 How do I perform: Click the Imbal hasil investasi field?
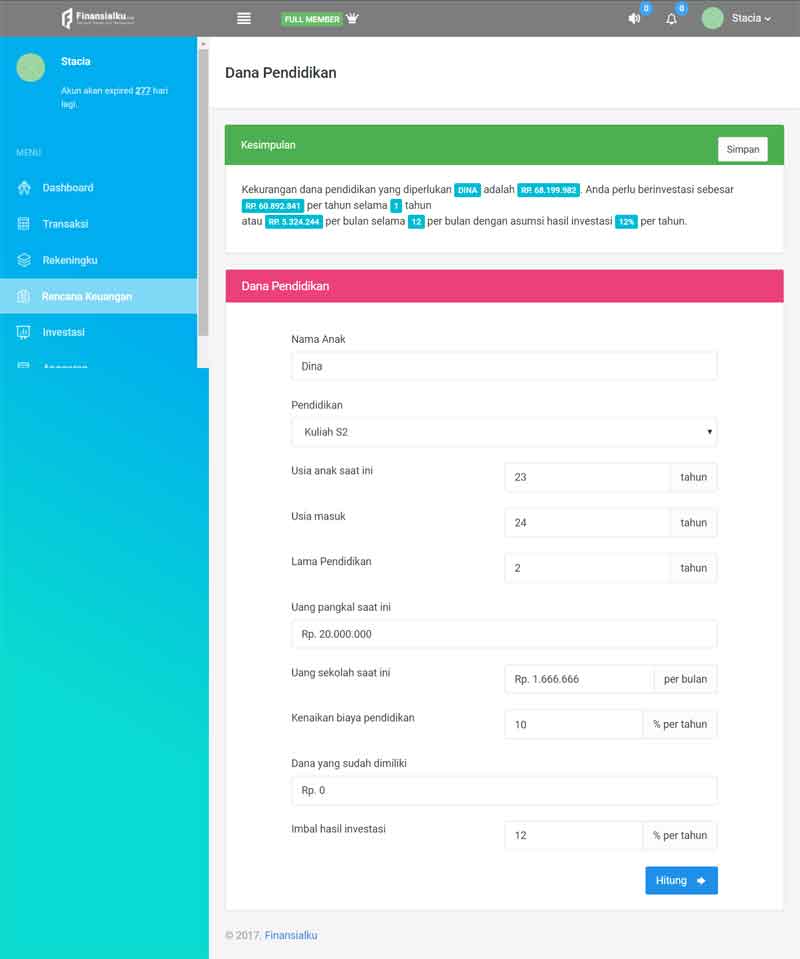[573, 835]
